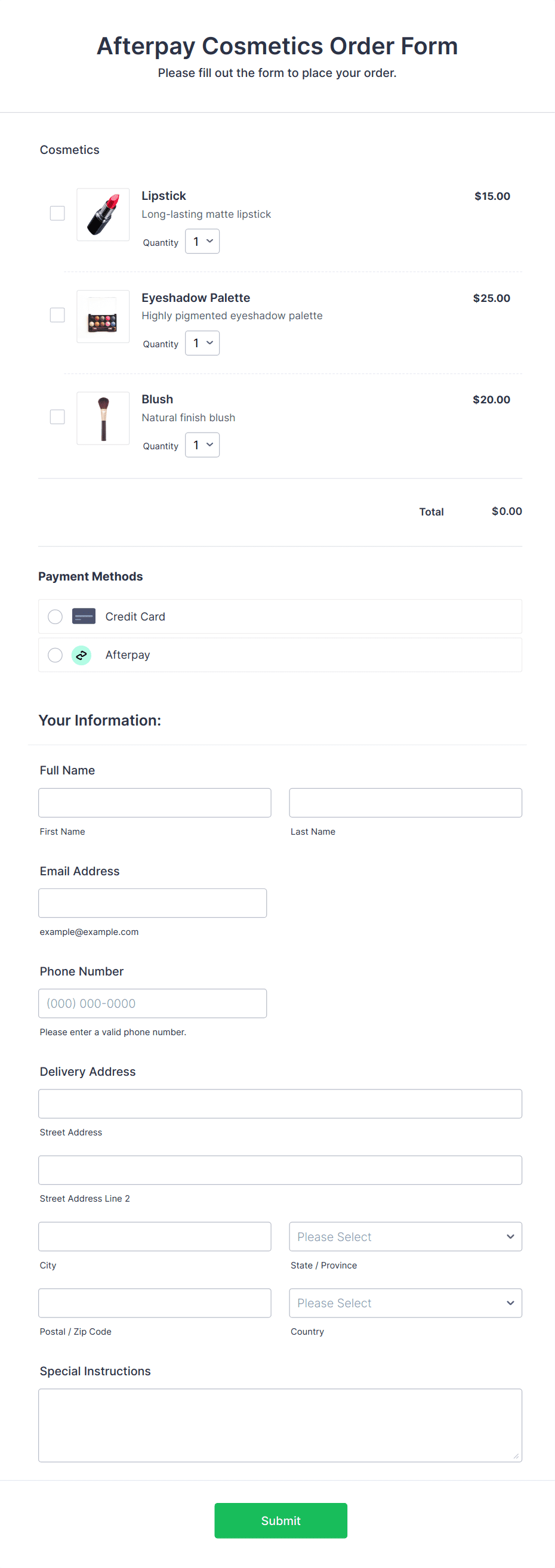Check the Blush item checkbox
The width and height of the screenshot is (555, 1568).
coord(57,416)
